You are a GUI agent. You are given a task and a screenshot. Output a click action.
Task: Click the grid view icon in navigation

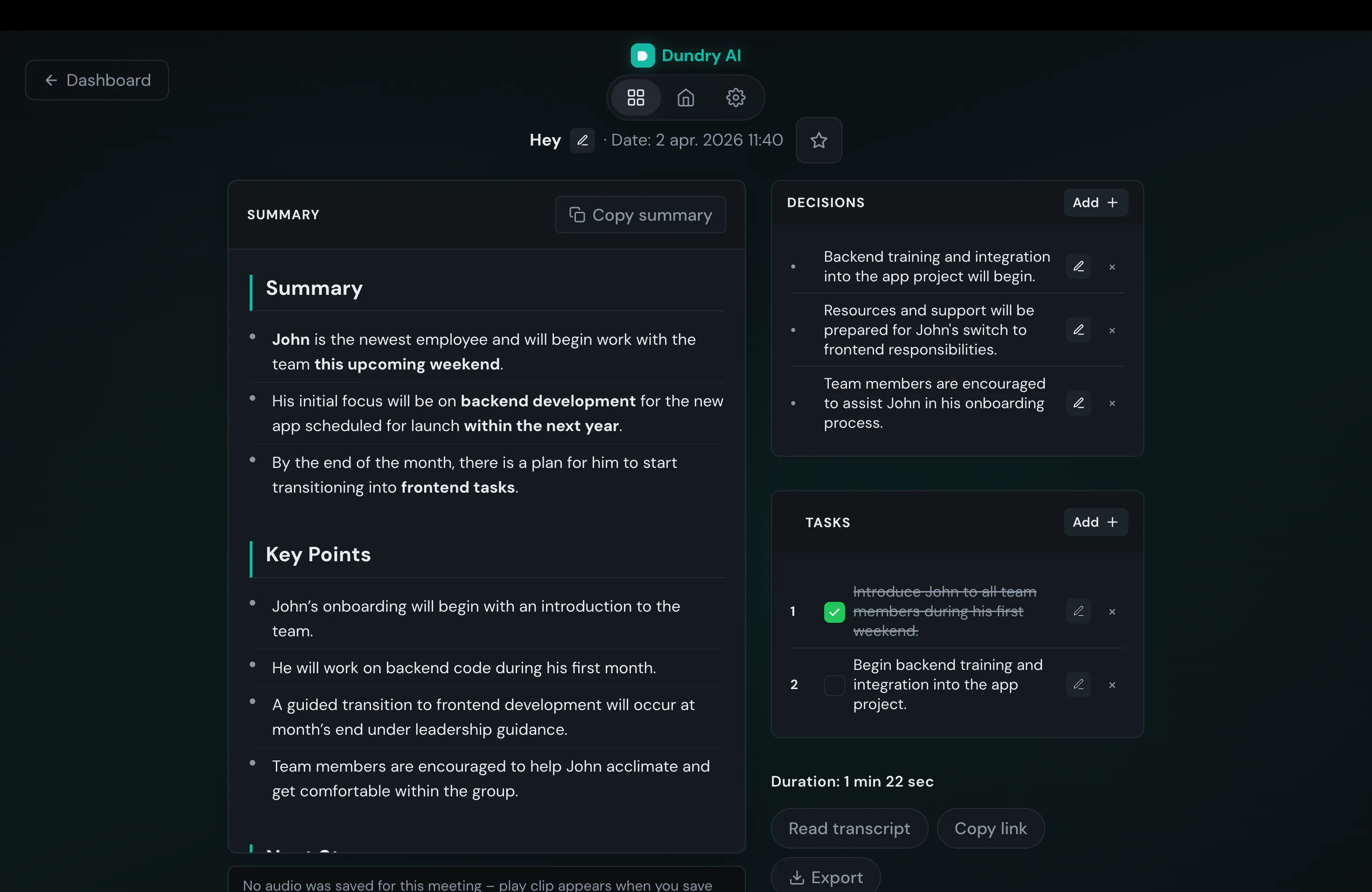635,98
